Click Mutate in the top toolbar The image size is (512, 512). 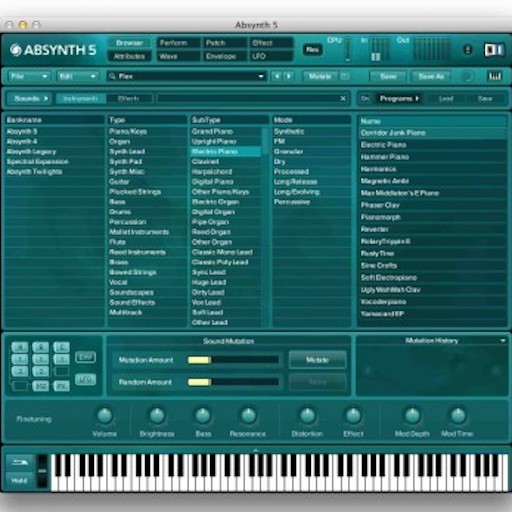(x=320, y=76)
